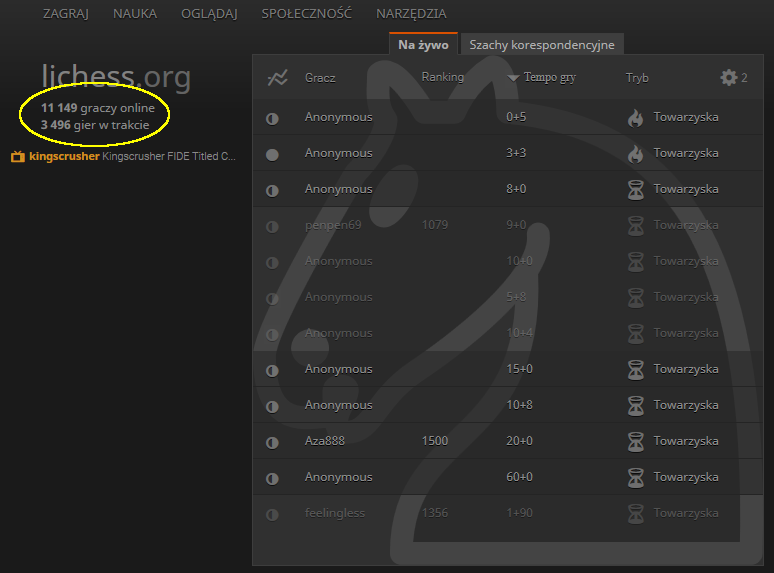Image resolution: width=774 pixels, height=573 pixels.
Task: Click random color icon in 0+5 row
Action: pyautogui.click(x=272, y=118)
